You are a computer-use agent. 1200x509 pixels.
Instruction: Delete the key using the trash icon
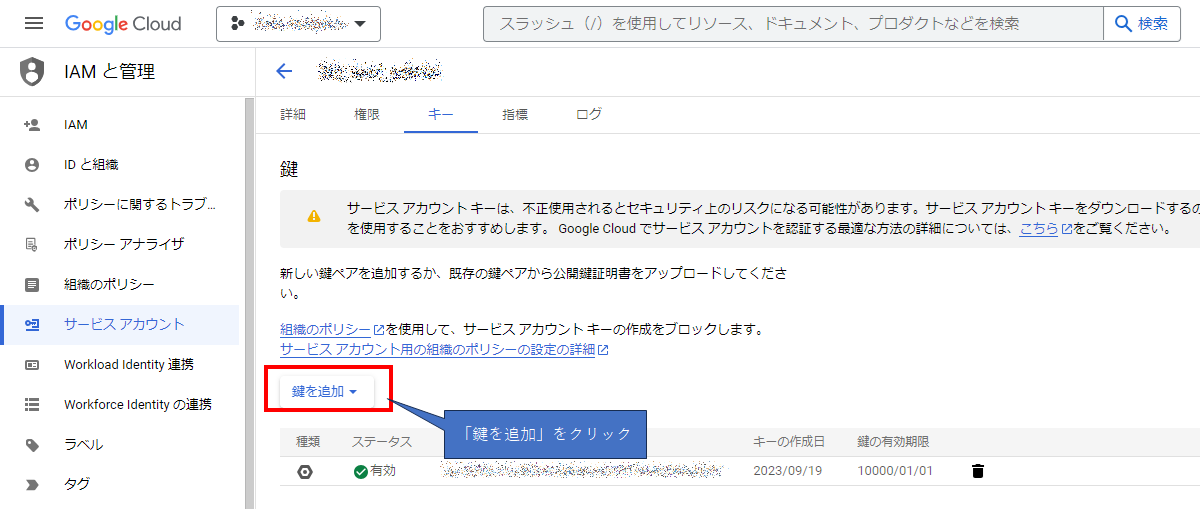[977, 471]
